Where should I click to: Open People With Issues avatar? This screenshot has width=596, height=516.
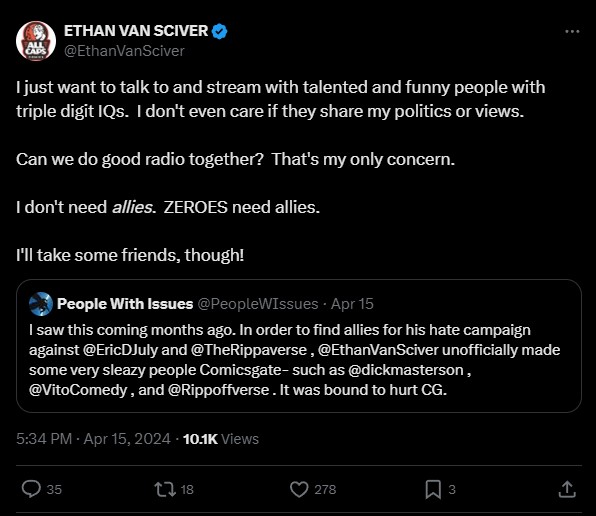tap(41, 304)
